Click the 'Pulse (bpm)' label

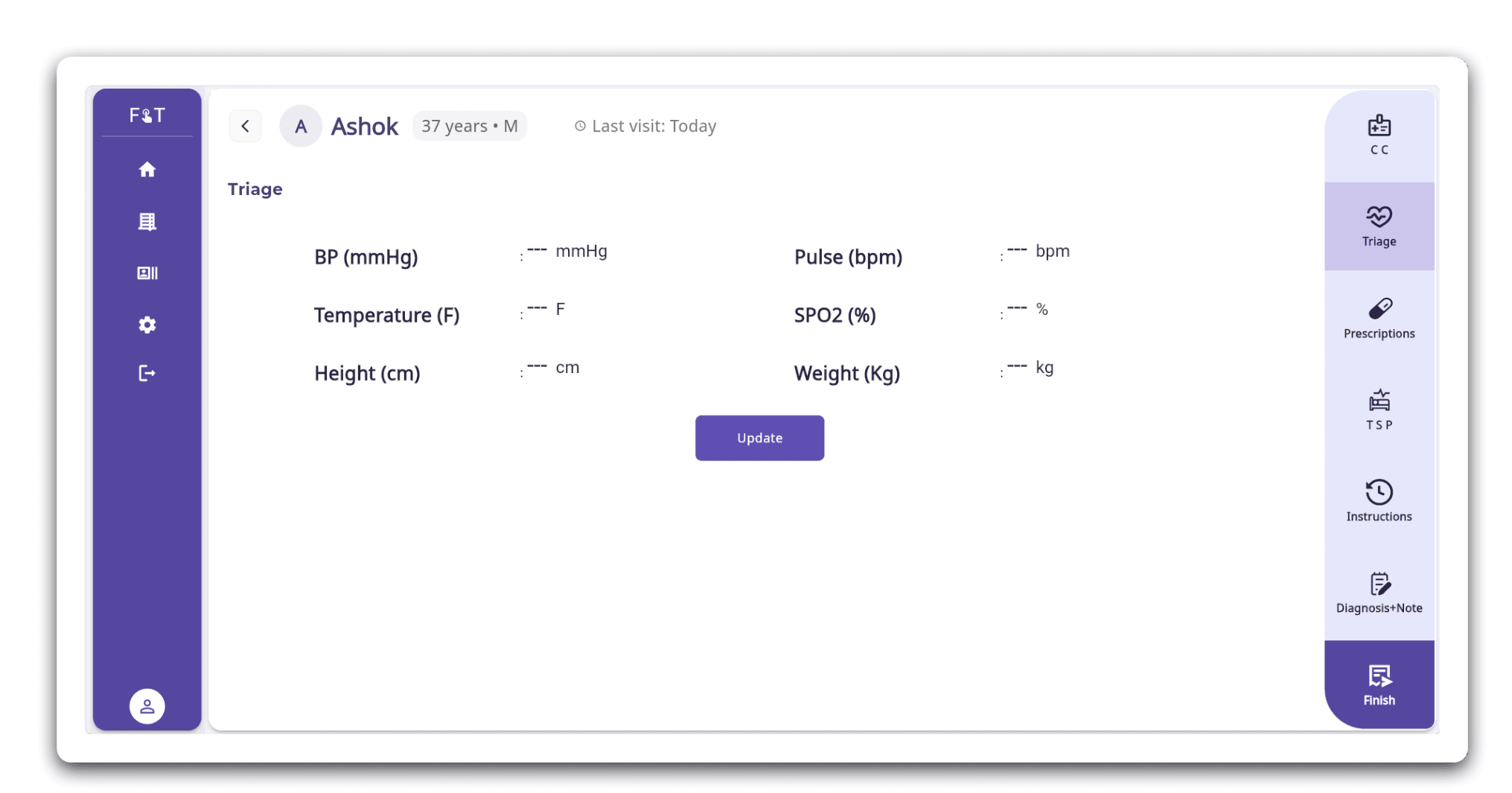click(848, 257)
